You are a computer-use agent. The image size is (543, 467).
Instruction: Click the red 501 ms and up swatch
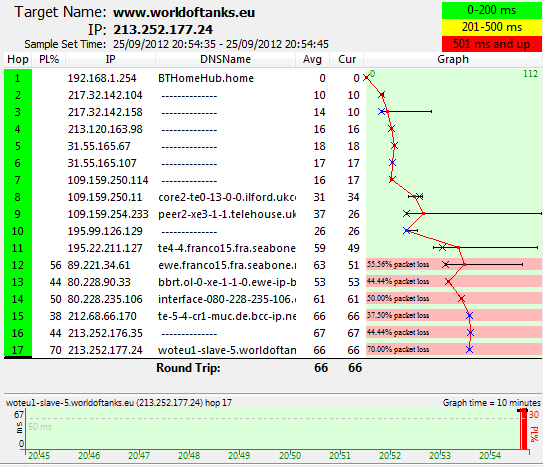492,44
